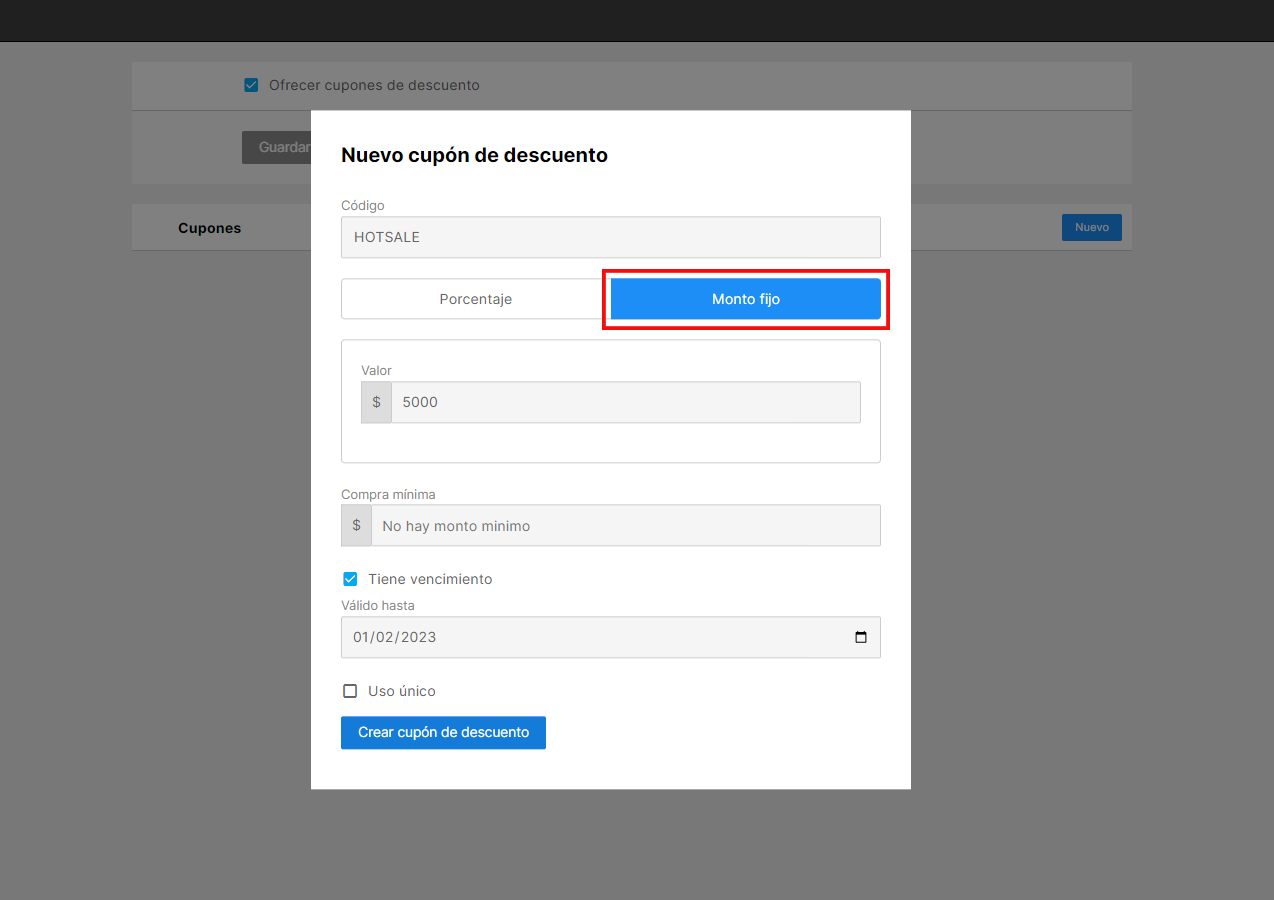Switch to the Porcentaje tab
Viewport: 1274px width, 900px height.
pos(476,299)
